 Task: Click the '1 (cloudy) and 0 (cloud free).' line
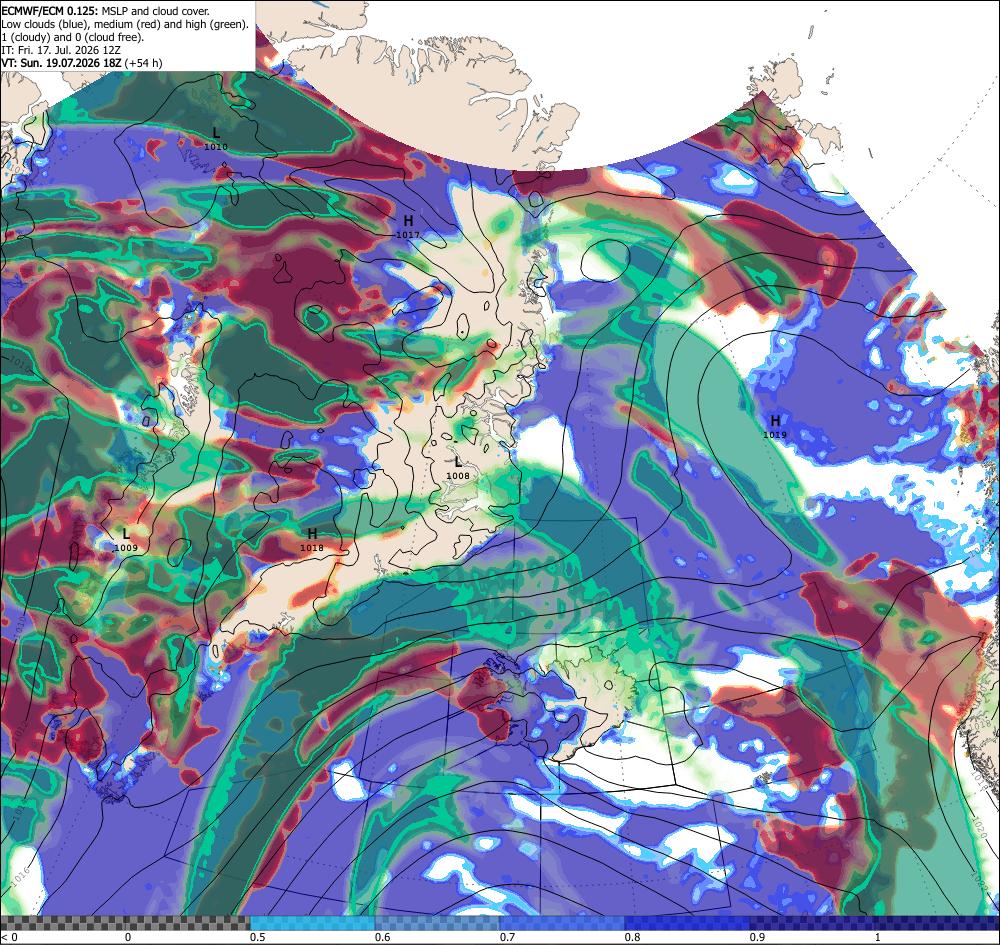pos(73,36)
